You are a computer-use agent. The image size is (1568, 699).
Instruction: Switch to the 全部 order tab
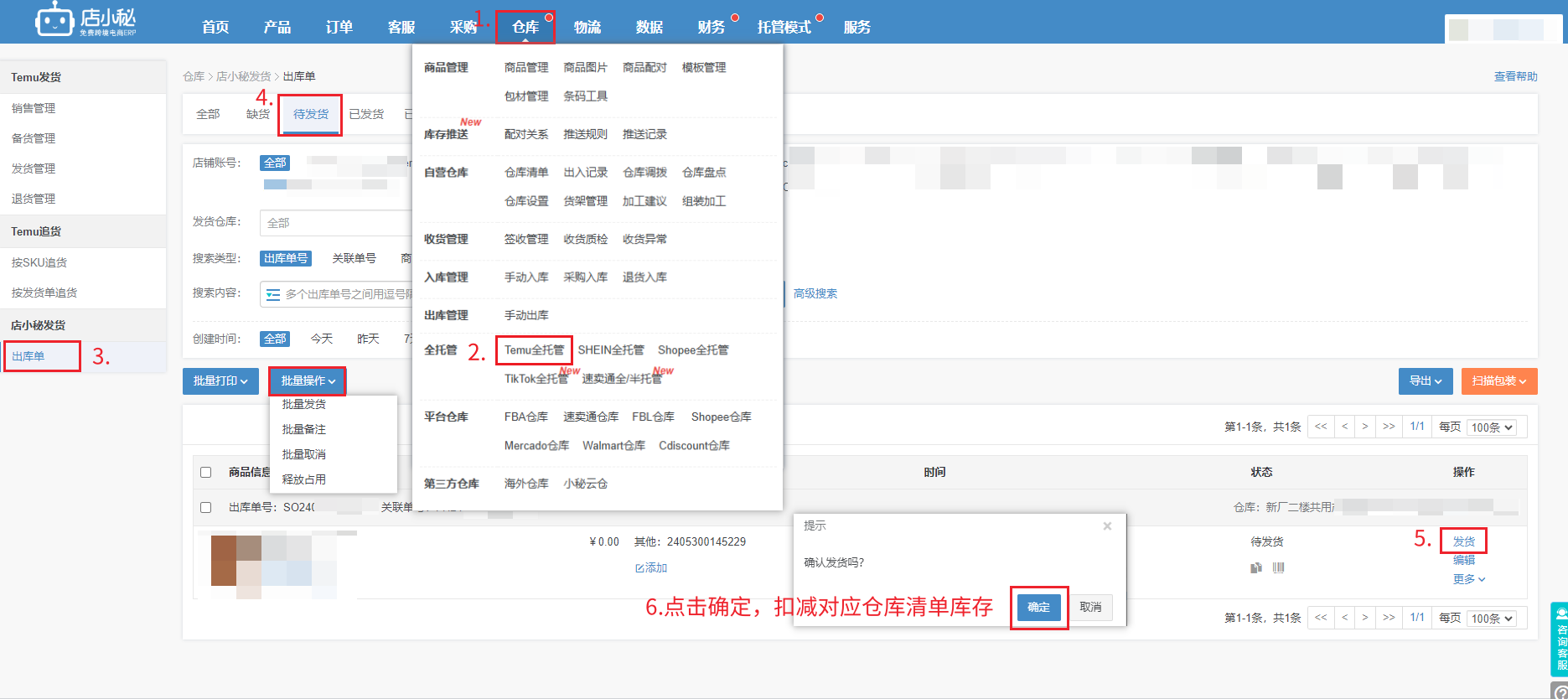click(x=208, y=114)
